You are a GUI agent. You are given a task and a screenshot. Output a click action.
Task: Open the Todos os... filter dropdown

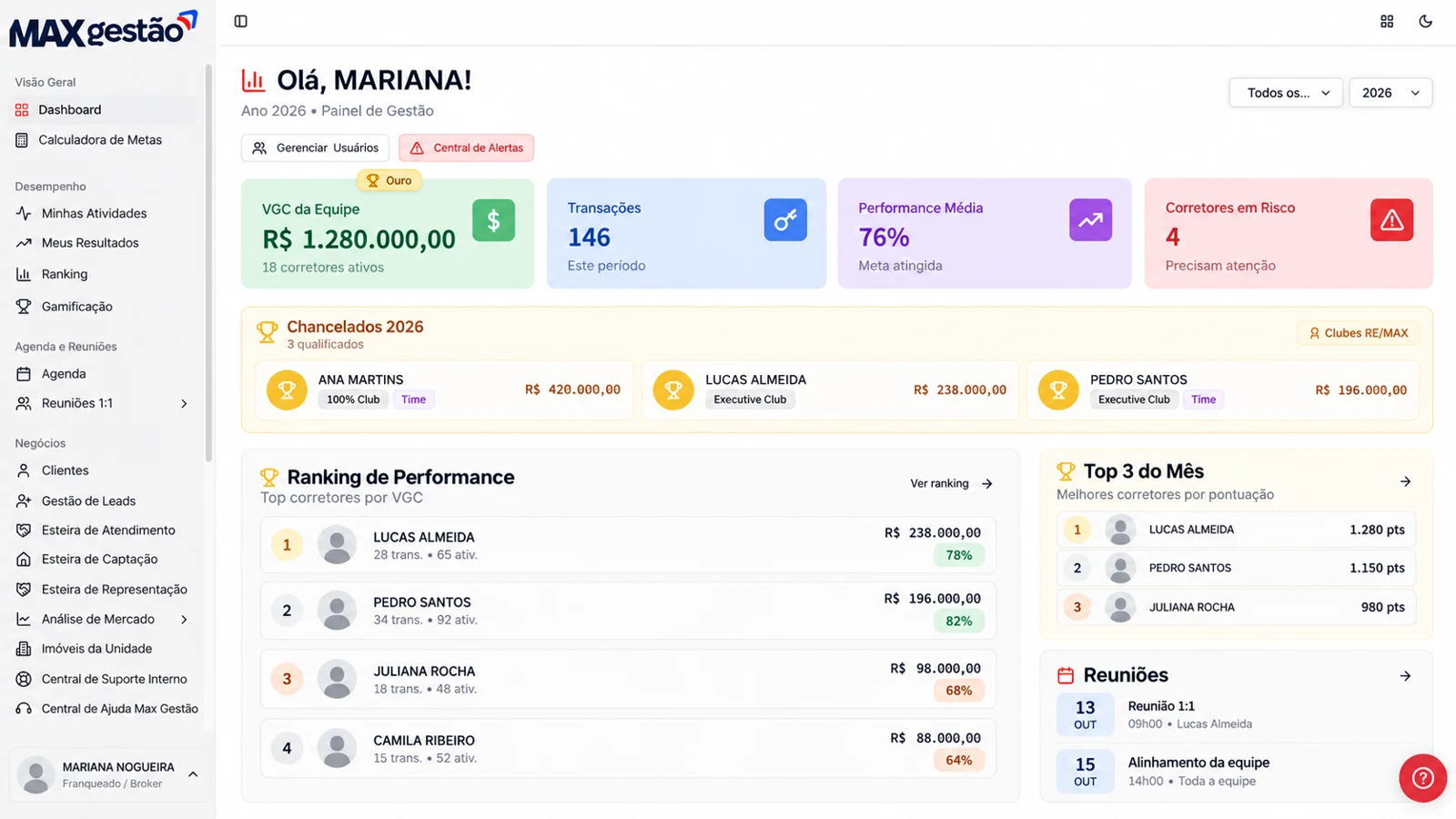click(x=1286, y=93)
